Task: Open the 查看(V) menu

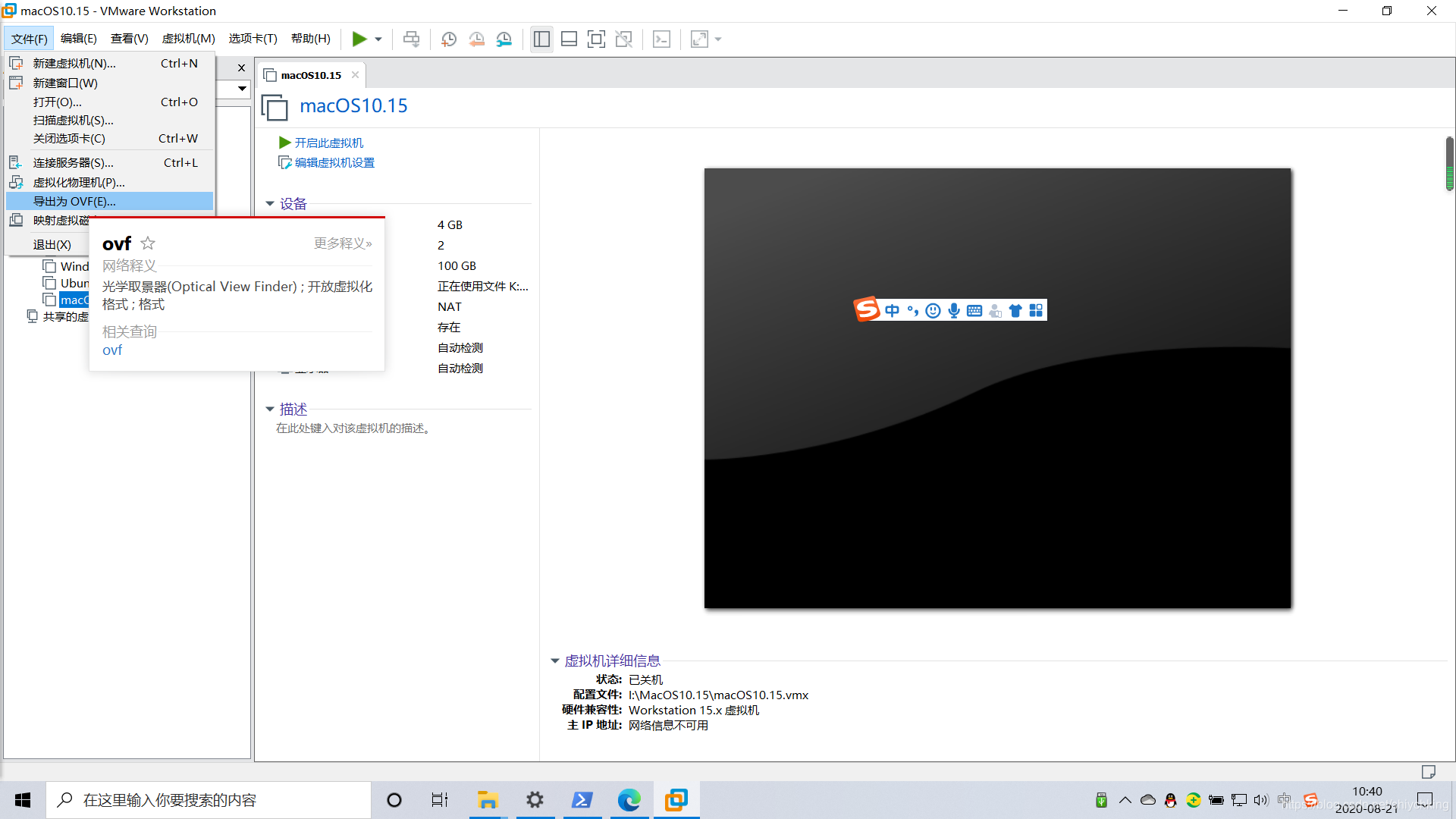Action: click(x=130, y=39)
